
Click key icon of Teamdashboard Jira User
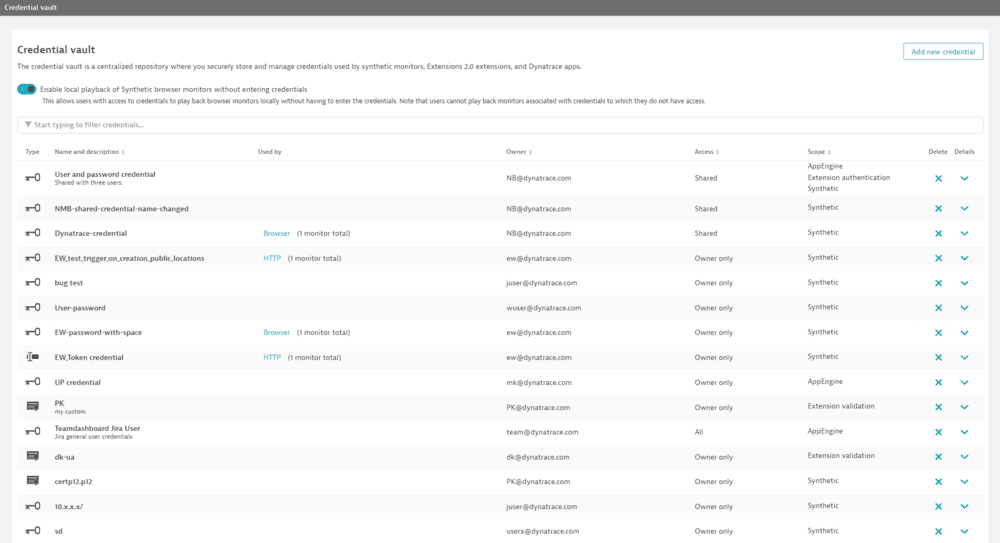(x=33, y=431)
